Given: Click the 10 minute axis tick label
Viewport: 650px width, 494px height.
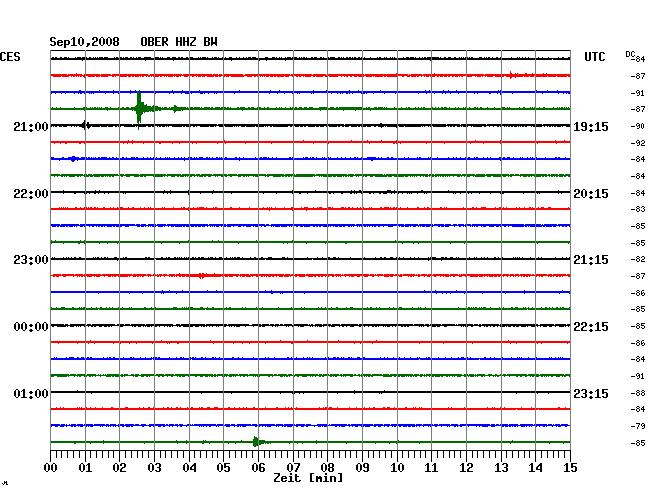Looking at the screenshot, I should (x=397, y=467).
